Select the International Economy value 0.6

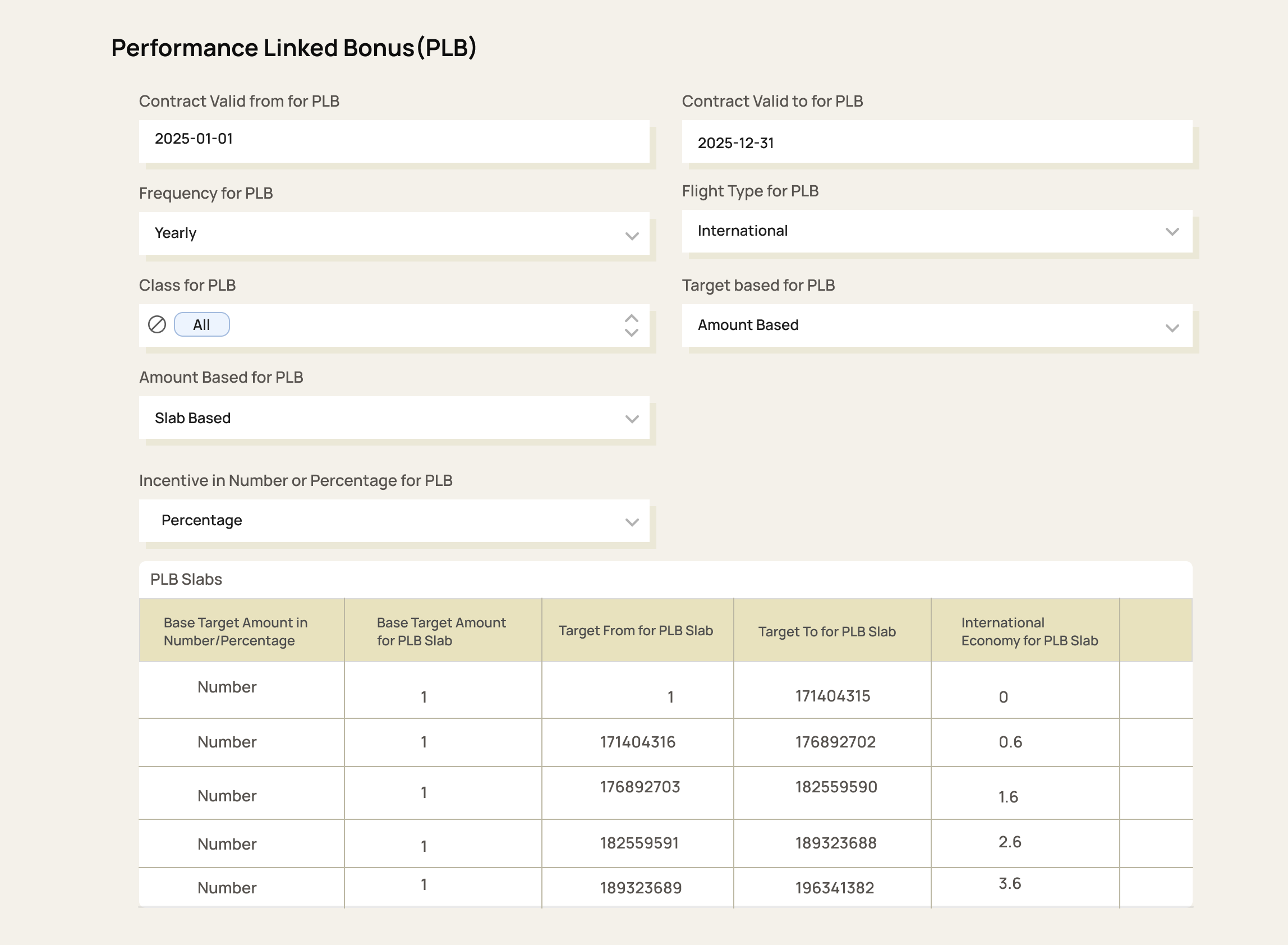pos(1010,742)
